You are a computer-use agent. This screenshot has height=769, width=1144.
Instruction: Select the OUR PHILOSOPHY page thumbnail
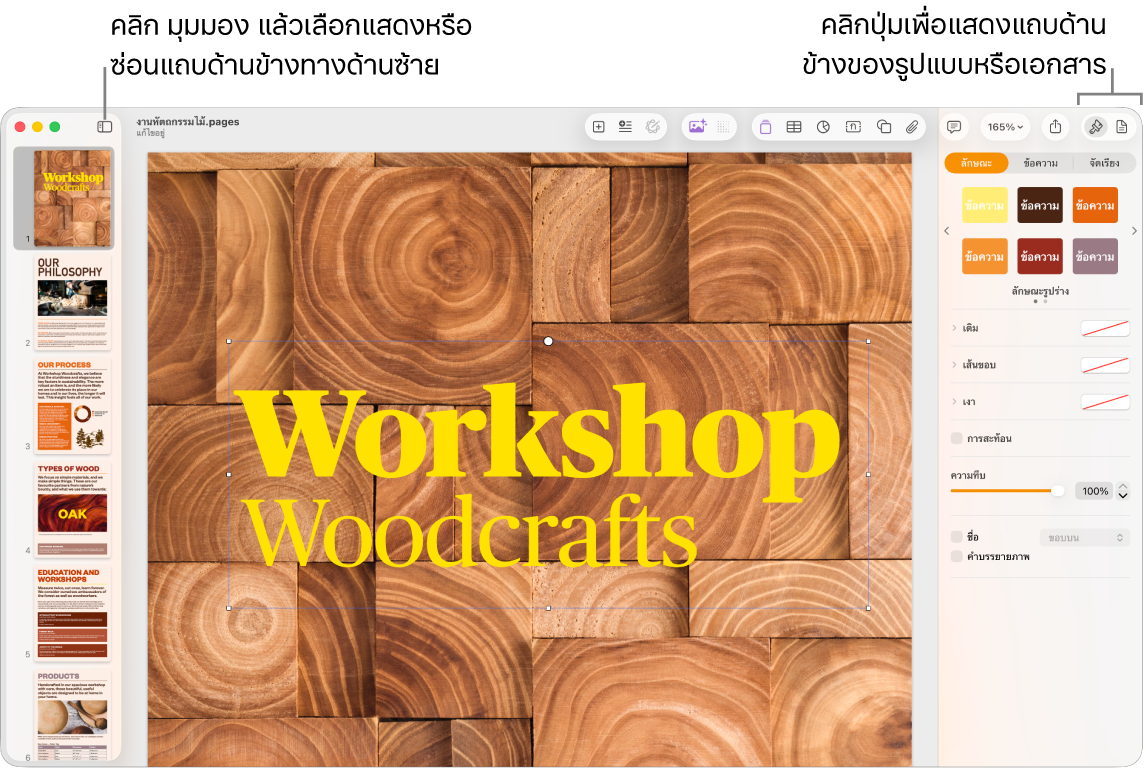pos(72,302)
